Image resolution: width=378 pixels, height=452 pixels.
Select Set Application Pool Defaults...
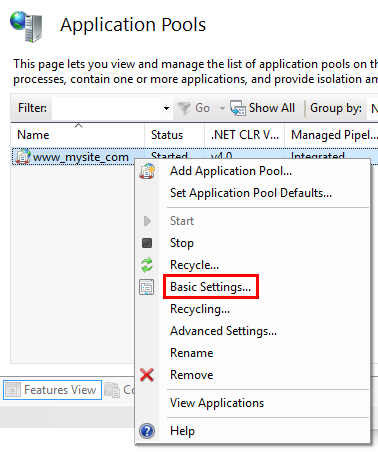tap(251, 193)
